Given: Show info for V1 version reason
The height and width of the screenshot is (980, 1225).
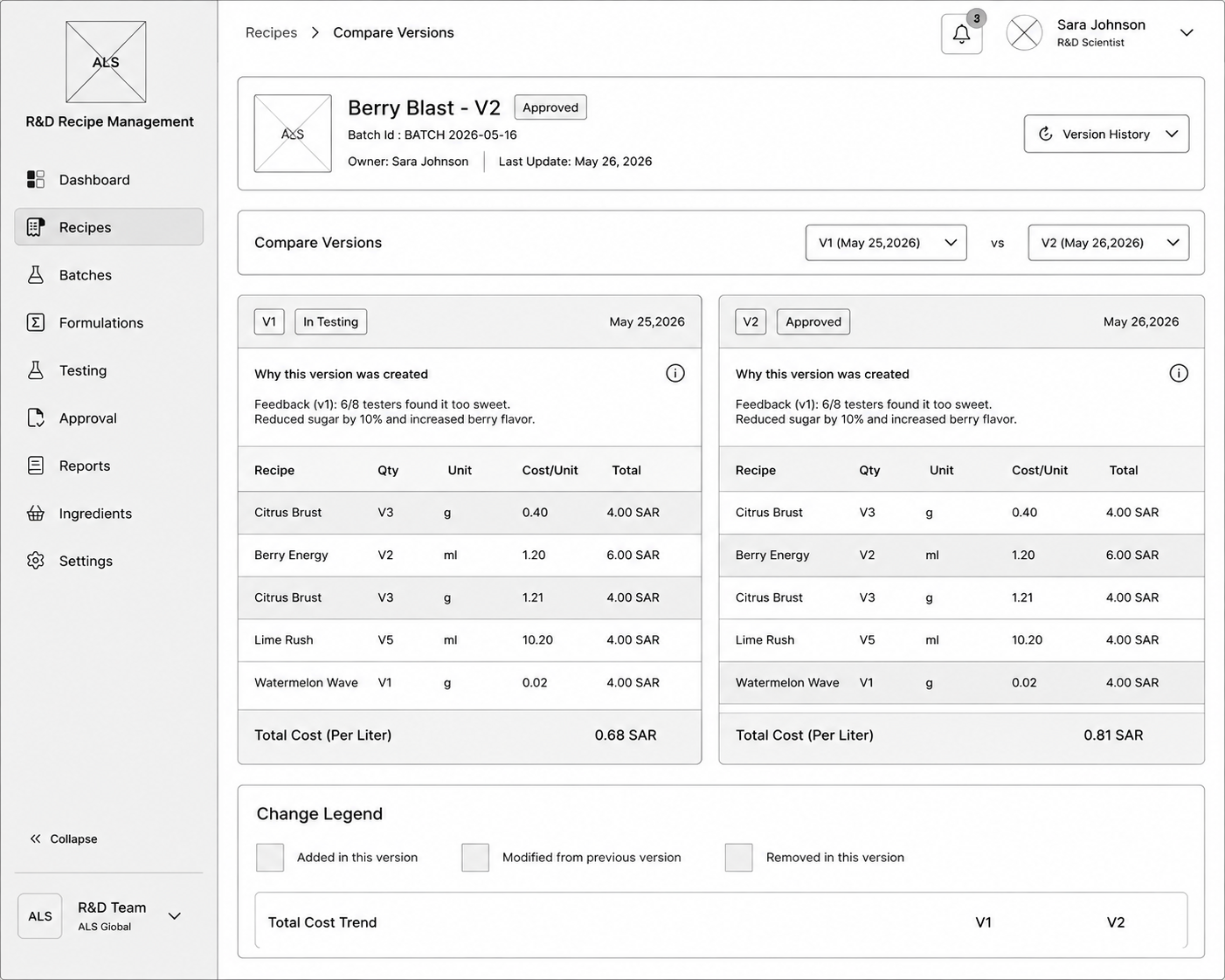Looking at the screenshot, I should tap(675, 374).
